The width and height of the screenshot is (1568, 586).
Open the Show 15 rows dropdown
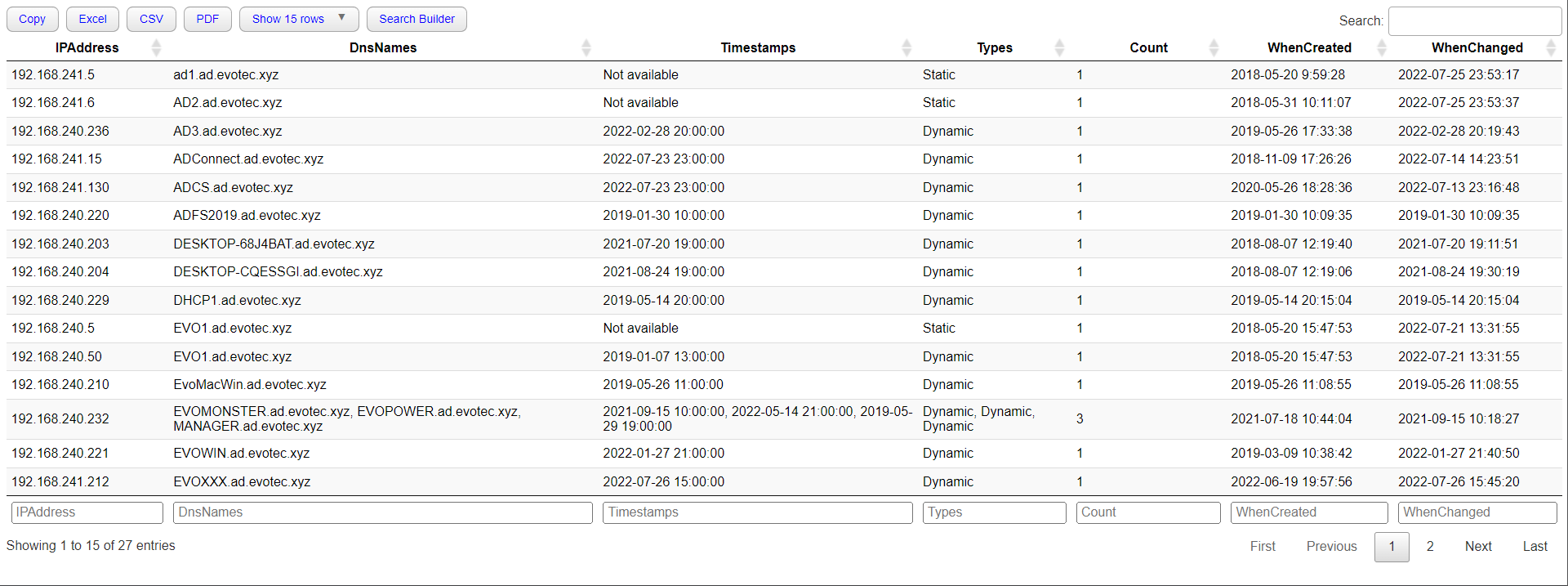pyautogui.click(x=298, y=19)
